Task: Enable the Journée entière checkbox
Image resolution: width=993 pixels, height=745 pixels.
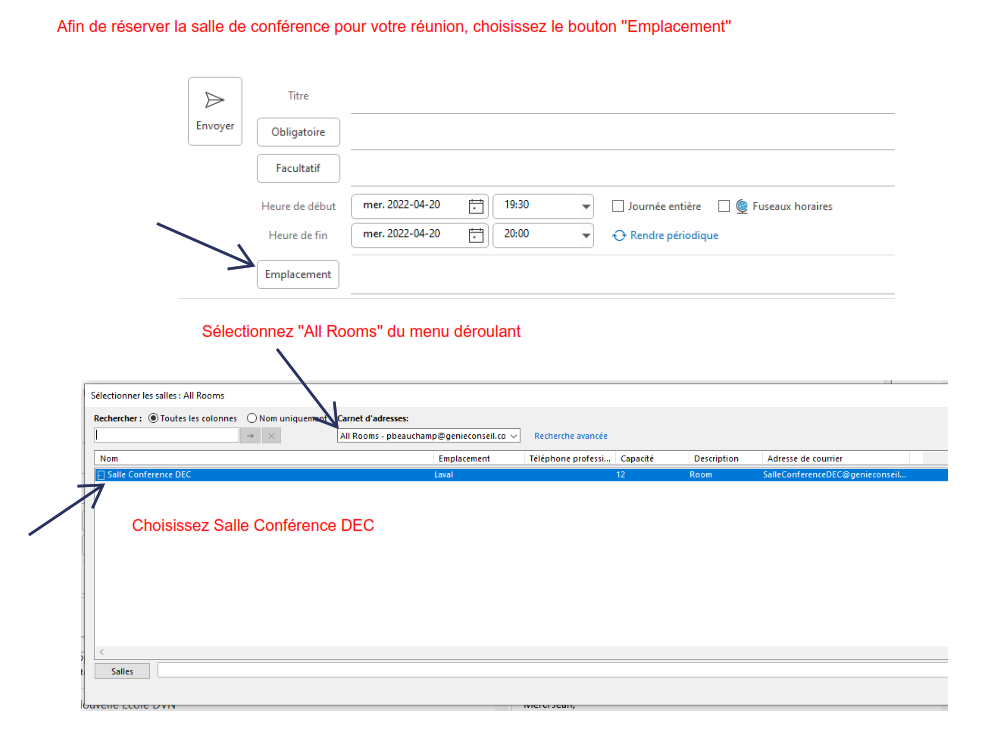Action: click(618, 206)
